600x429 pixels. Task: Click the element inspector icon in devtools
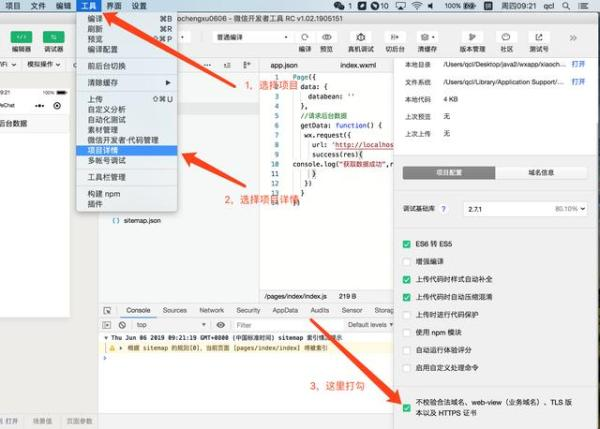tap(107, 310)
